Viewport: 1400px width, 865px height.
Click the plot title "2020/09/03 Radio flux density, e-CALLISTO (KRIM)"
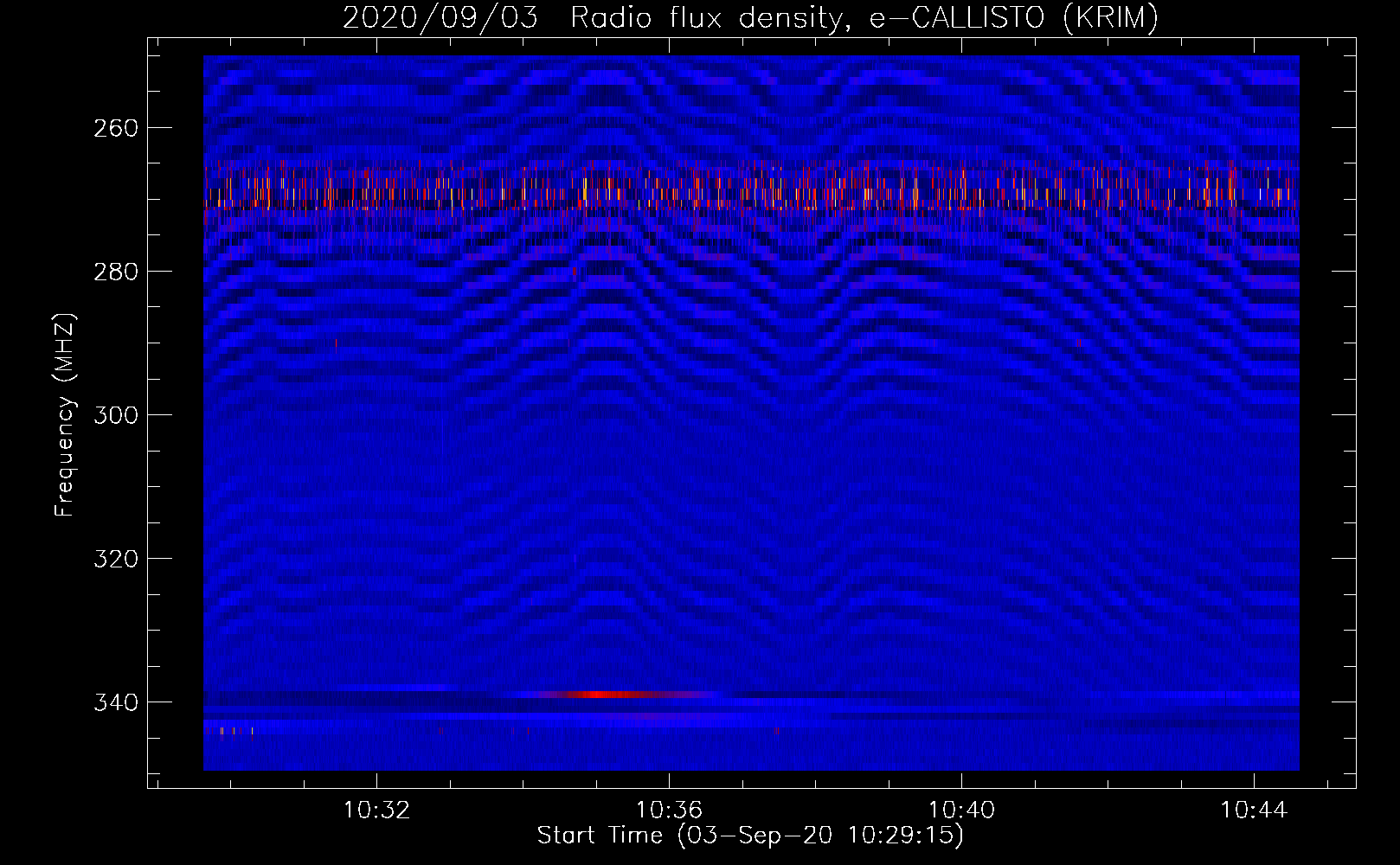point(750,17)
